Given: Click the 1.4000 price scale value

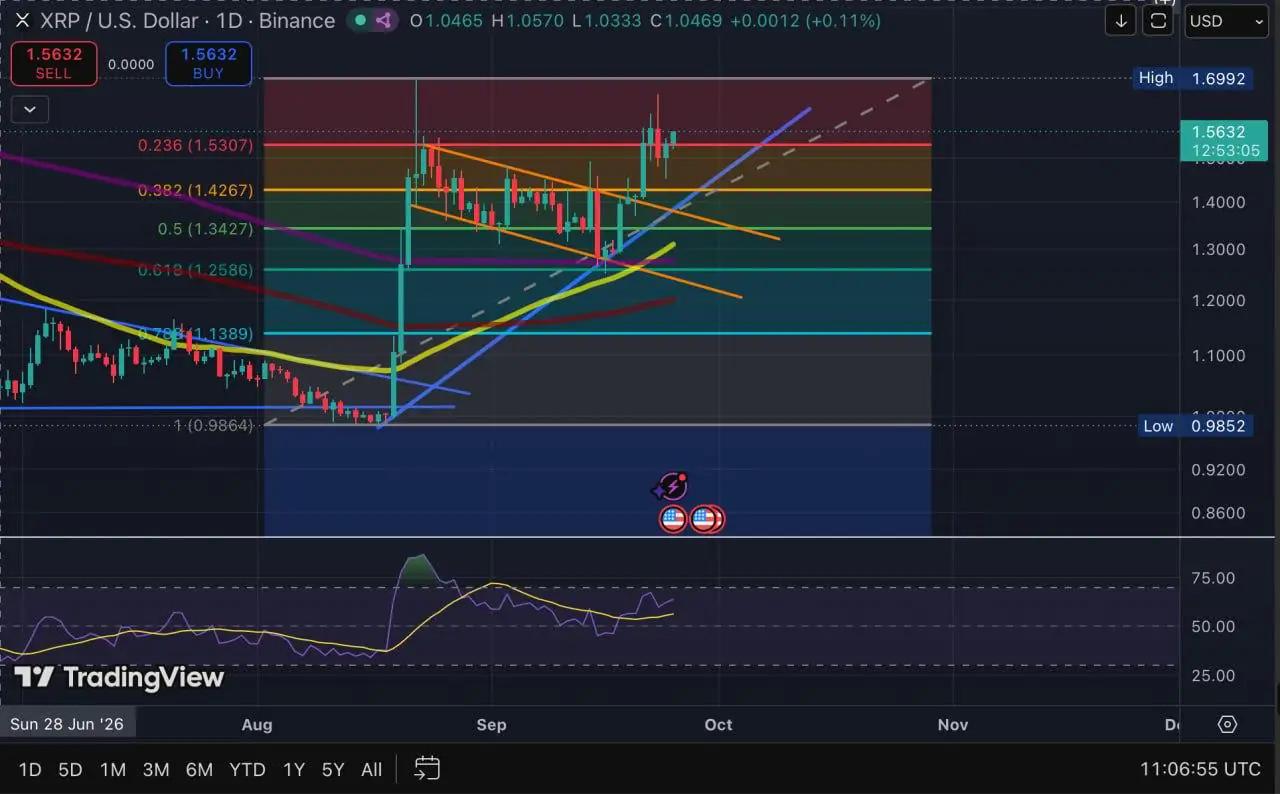Looking at the screenshot, I should click(x=1218, y=202).
